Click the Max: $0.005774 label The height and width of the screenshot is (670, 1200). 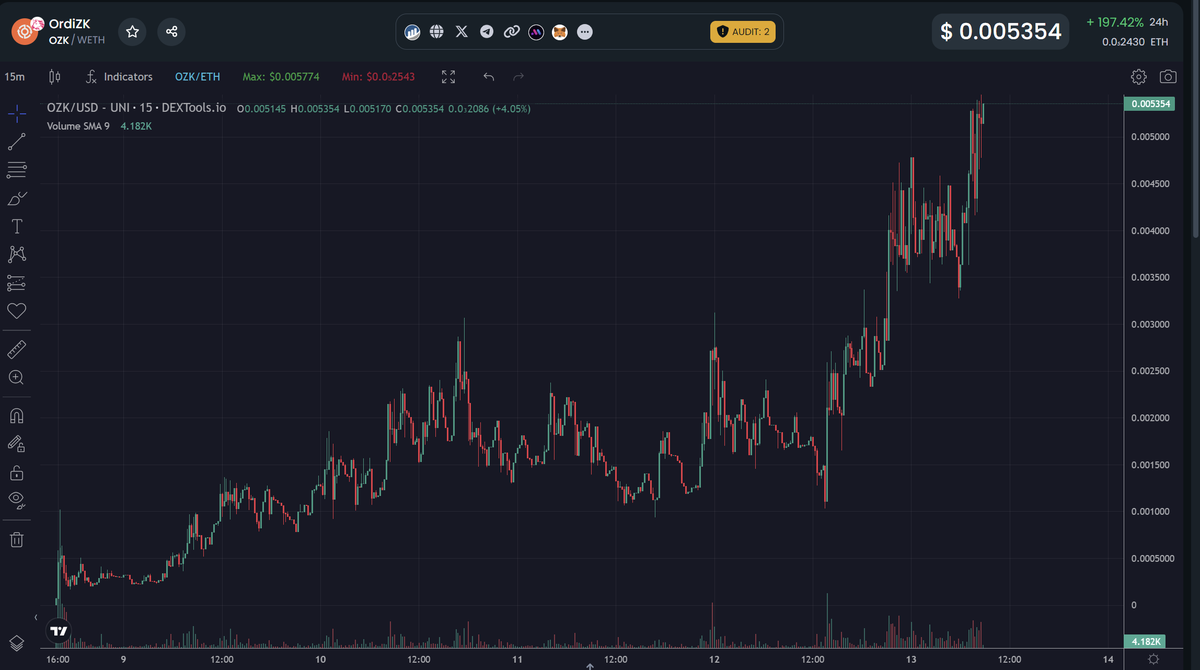click(x=279, y=77)
